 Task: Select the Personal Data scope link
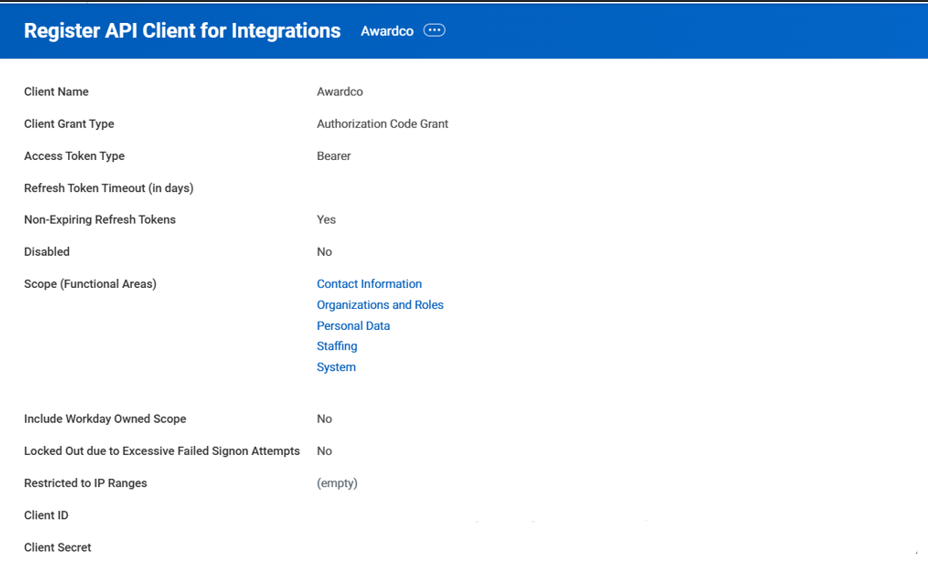(x=353, y=326)
